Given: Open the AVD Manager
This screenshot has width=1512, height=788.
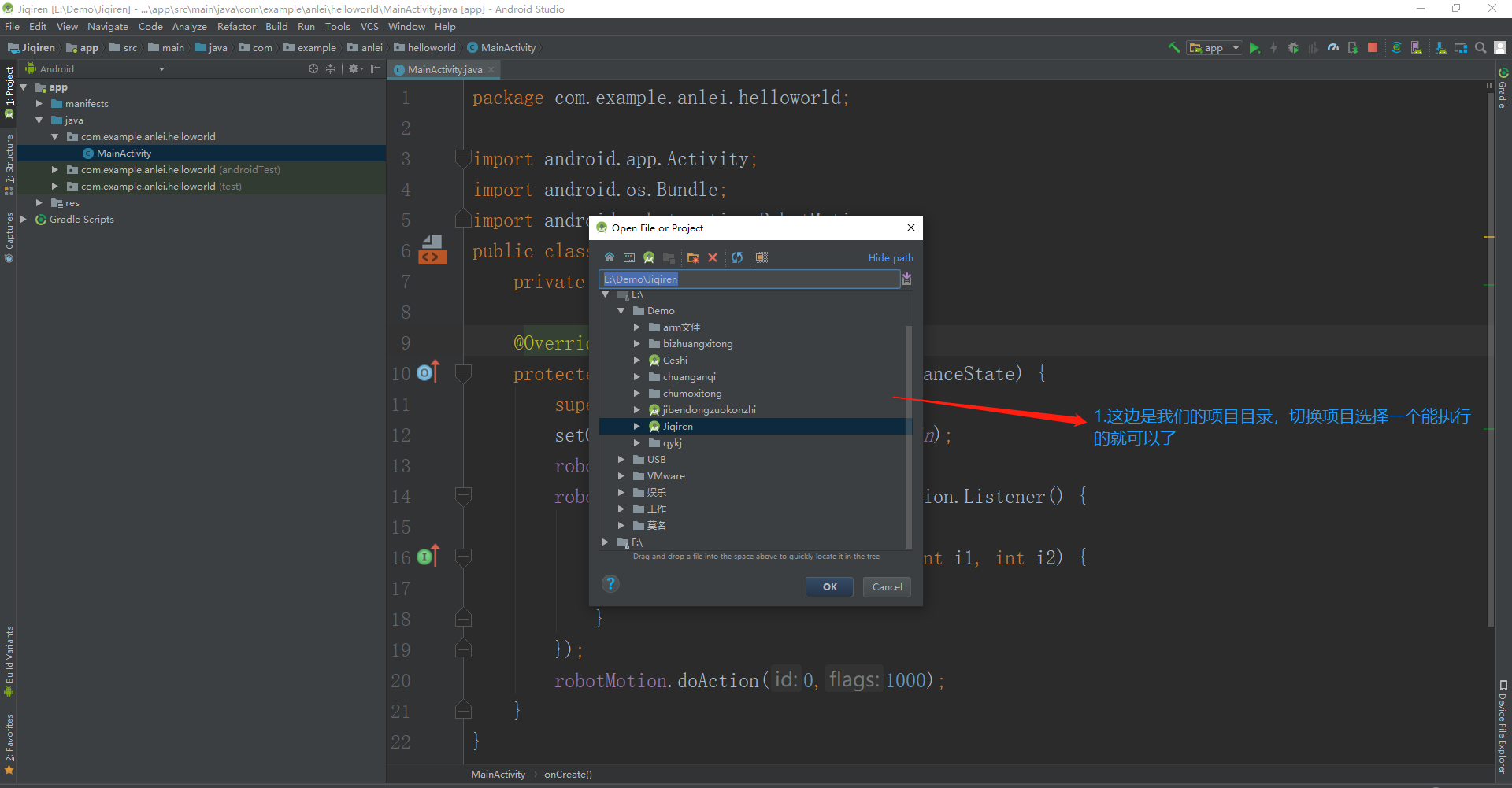Looking at the screenshot, I should click(x=1417, y=47).
